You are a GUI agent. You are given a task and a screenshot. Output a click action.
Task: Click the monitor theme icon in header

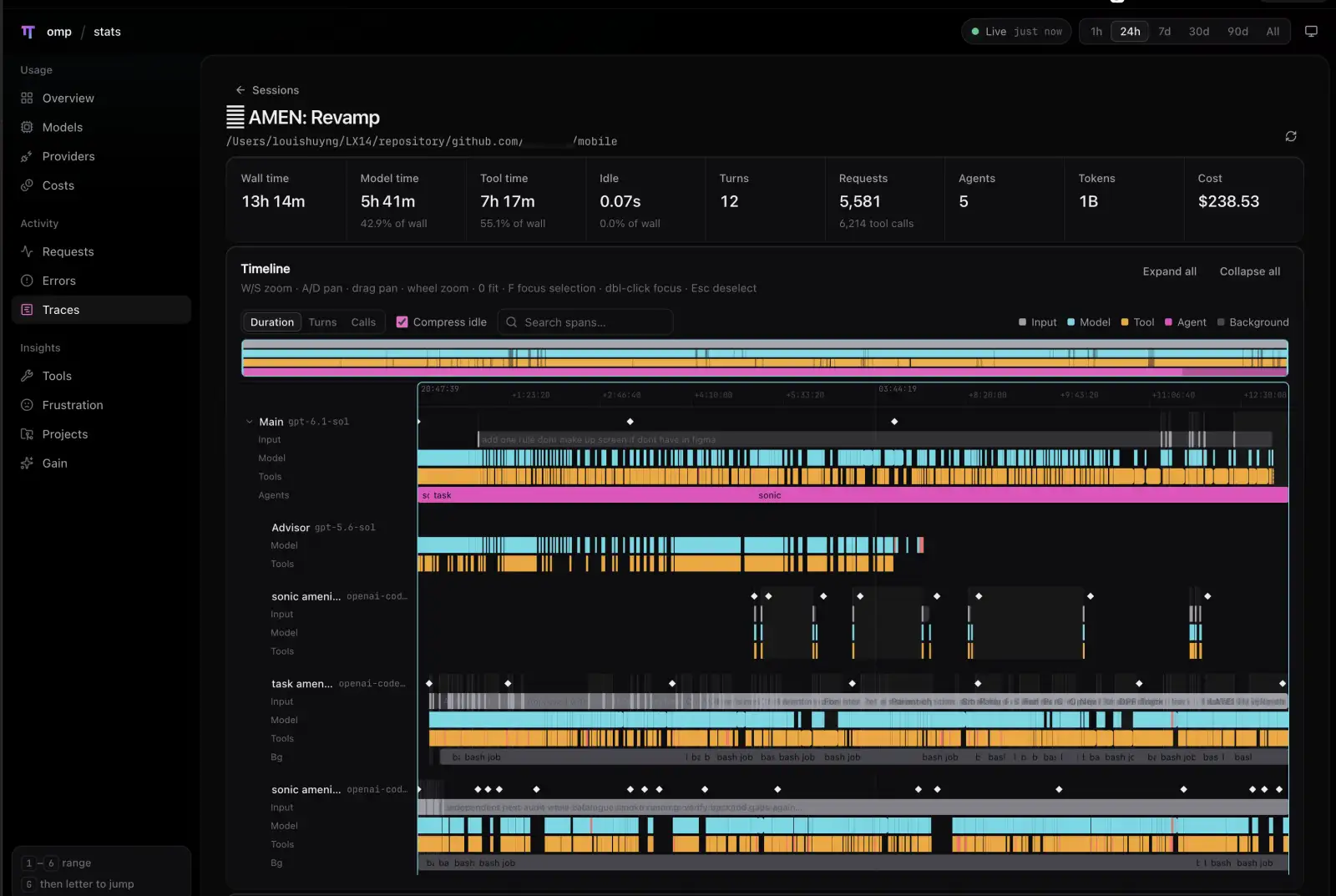pos(1311,32)
